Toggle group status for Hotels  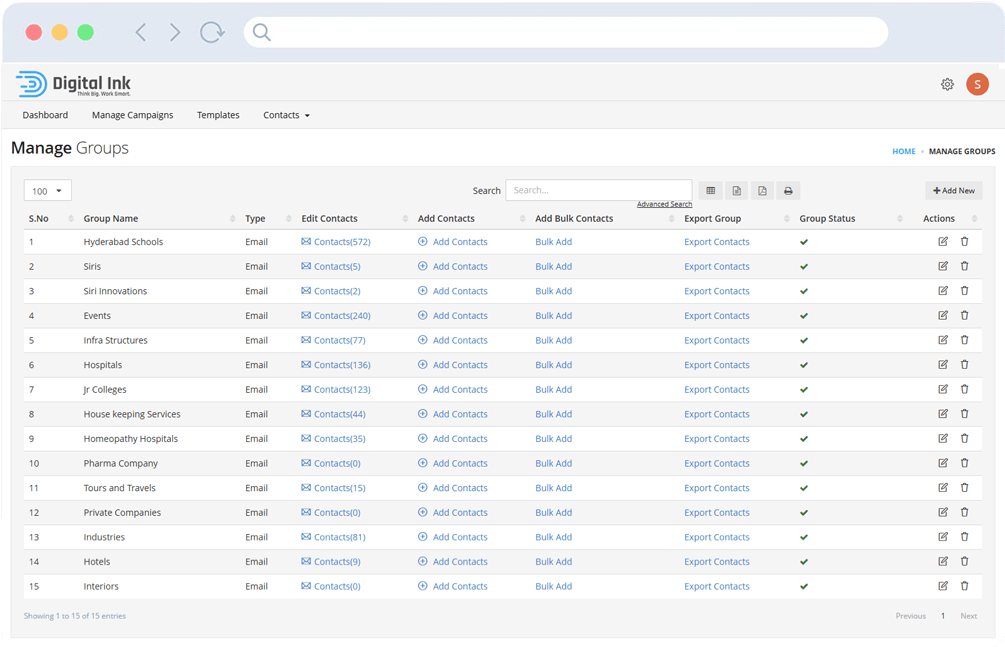pyautogui.click(x=804, y=562)
